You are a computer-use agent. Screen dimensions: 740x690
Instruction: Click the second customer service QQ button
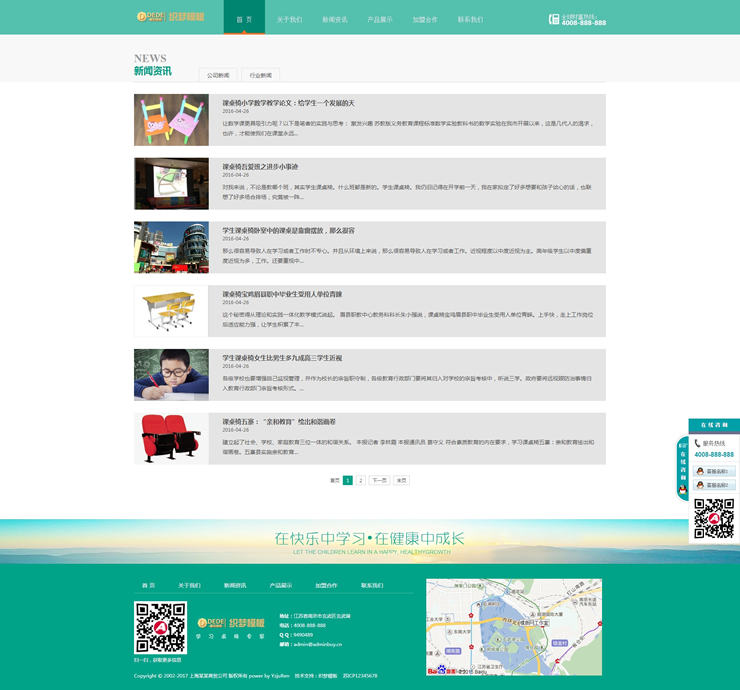pyautogui.click(x=714, y=486)
